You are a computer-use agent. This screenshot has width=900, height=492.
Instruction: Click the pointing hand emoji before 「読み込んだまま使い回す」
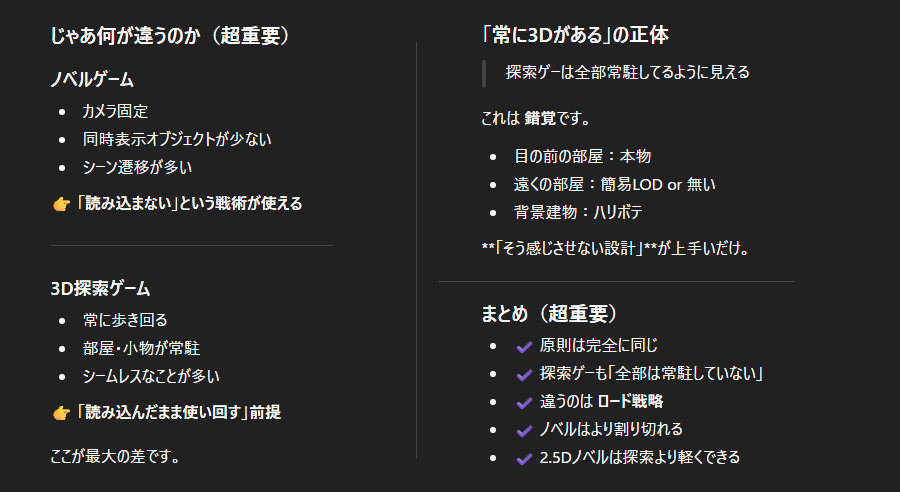coord(60,412)
